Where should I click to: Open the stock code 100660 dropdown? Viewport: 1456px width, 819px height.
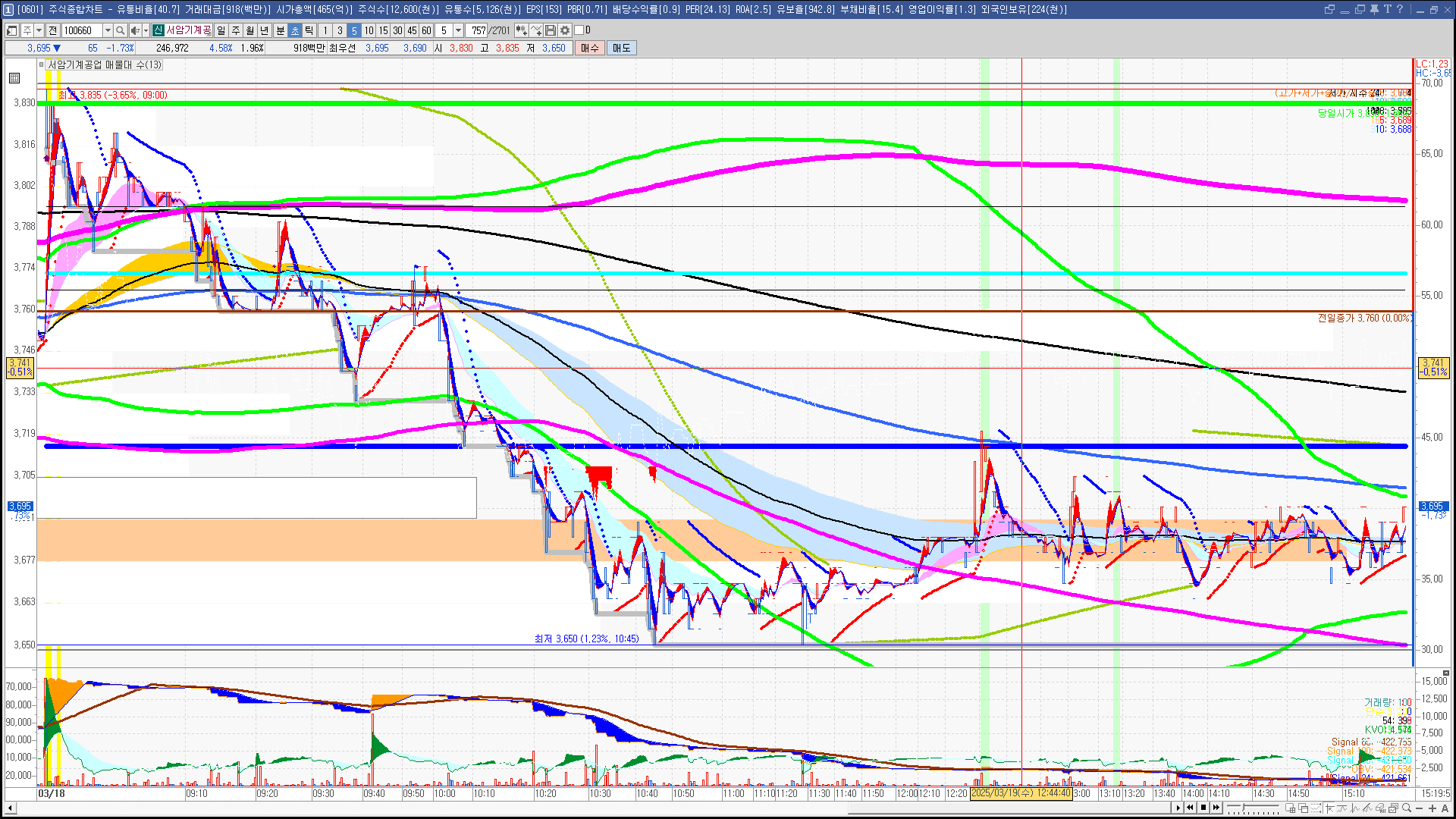(x=108, y=30)
